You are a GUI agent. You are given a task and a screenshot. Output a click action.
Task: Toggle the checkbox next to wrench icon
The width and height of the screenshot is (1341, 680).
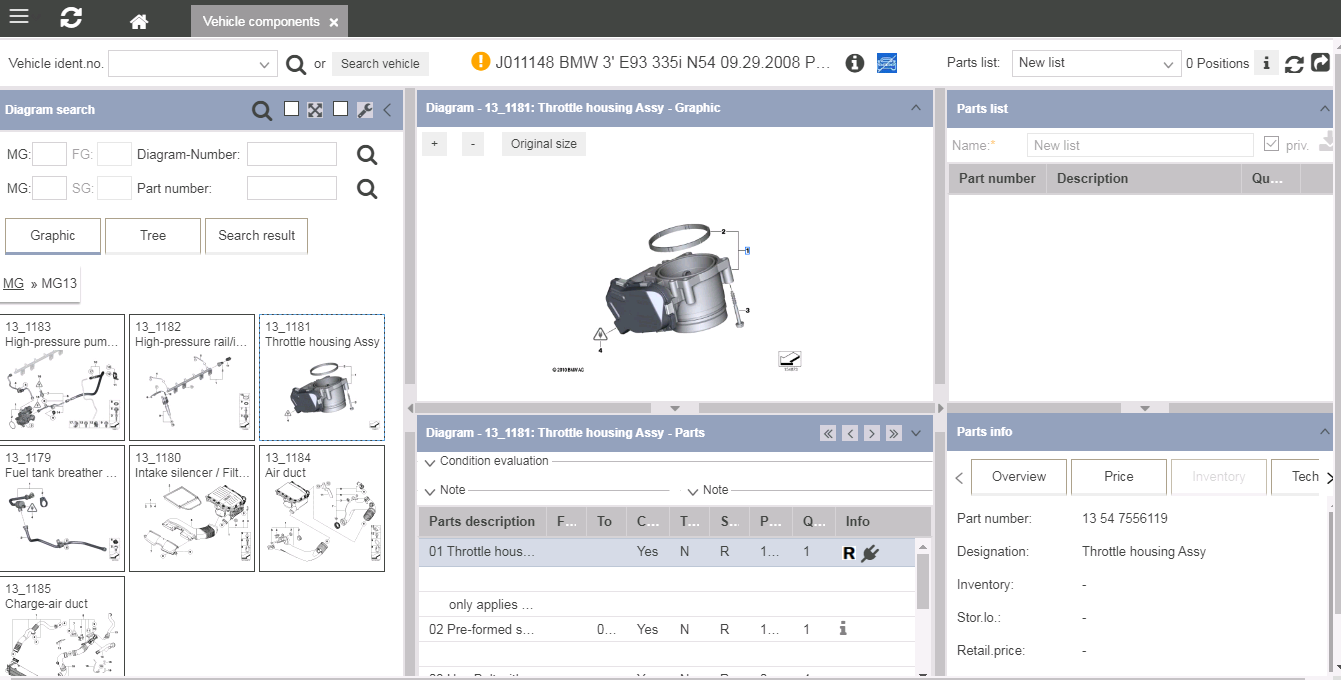click(x=340, y=109)
